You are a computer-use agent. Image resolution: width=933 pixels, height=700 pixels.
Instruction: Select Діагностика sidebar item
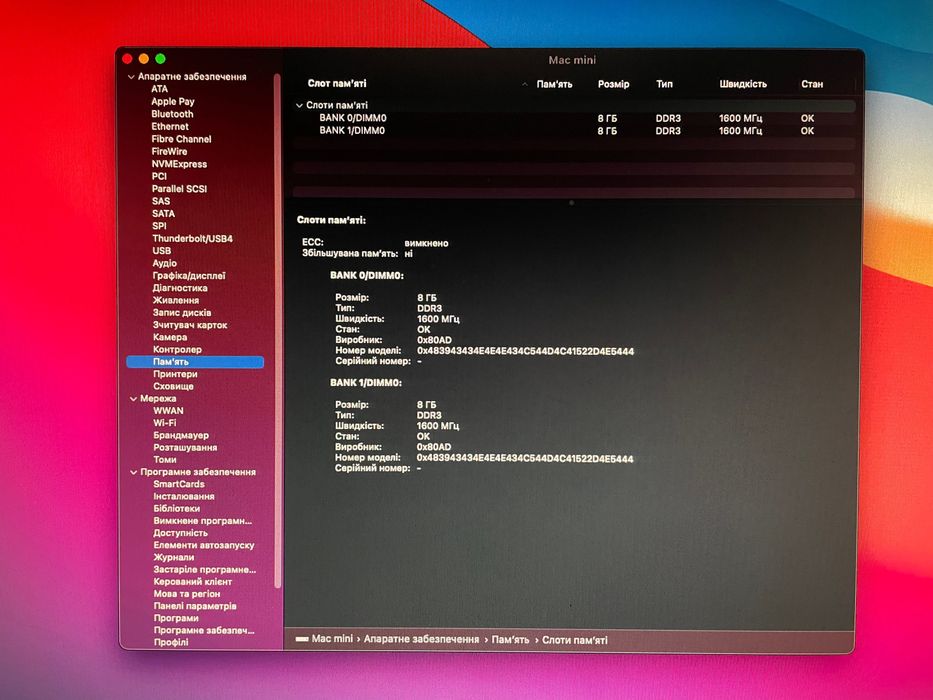[x=180, y=288]
